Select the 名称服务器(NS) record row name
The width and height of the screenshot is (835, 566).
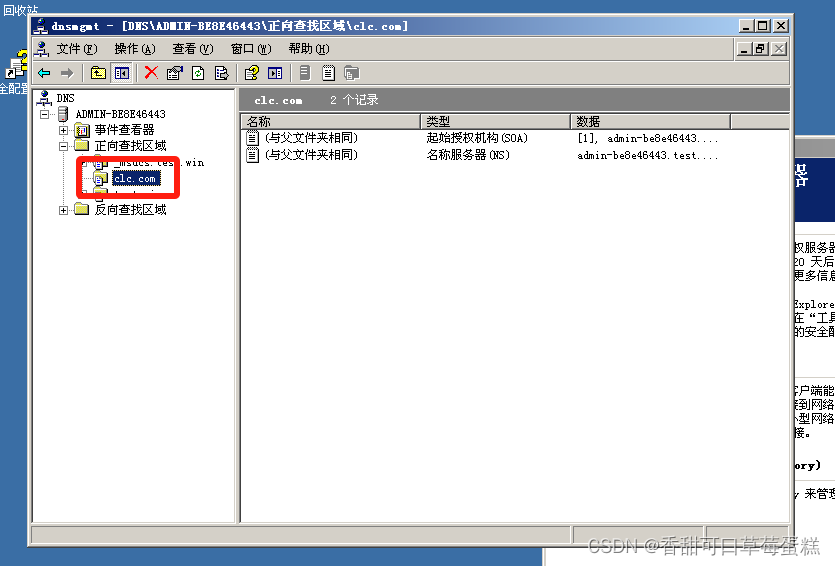click(x=312, y=155)
